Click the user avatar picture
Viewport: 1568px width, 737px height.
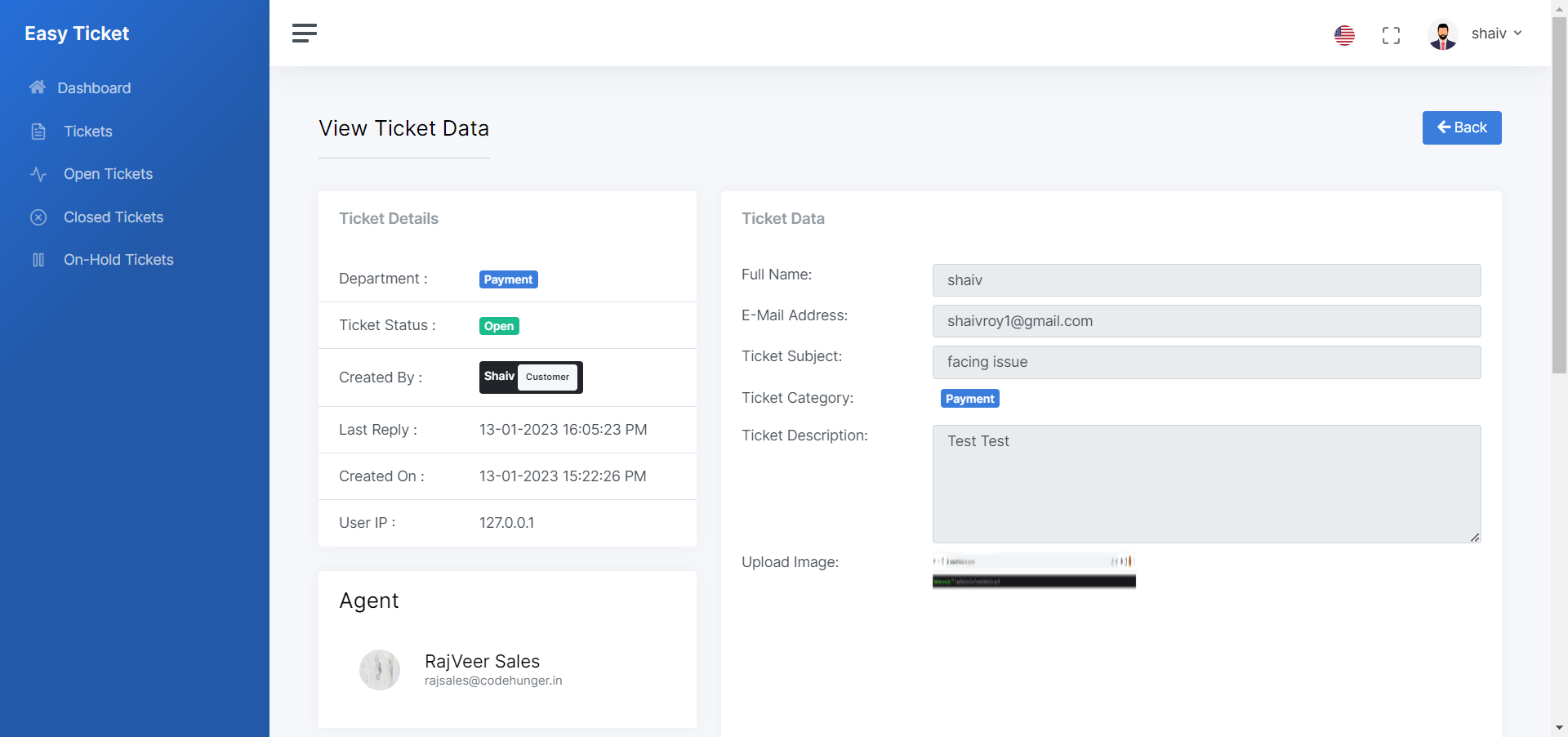coord(1443,35)
